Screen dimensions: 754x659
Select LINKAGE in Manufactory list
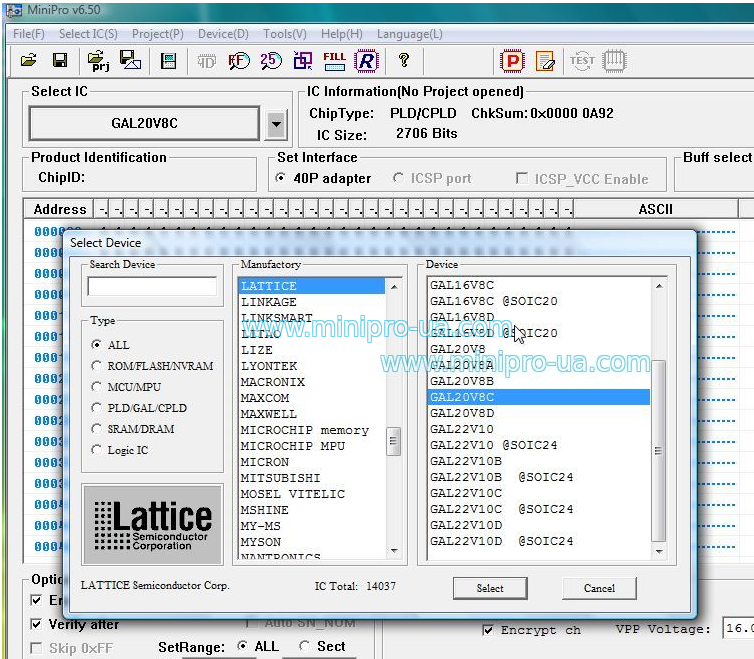pos(312,302)
